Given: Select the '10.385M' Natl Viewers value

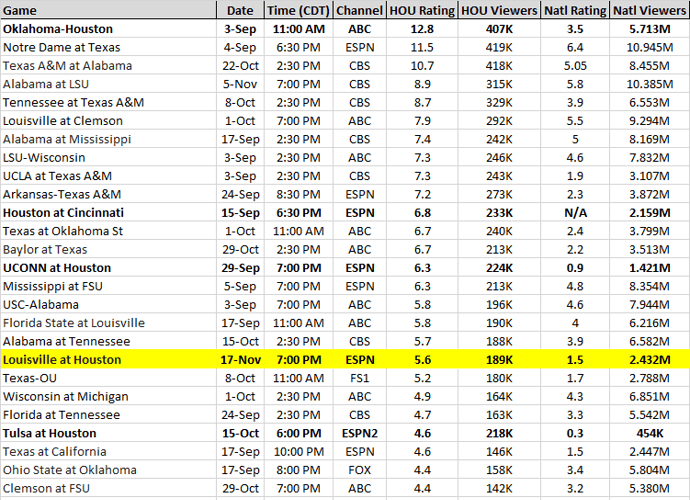Looking at the screenshot, I should point(650,84).
